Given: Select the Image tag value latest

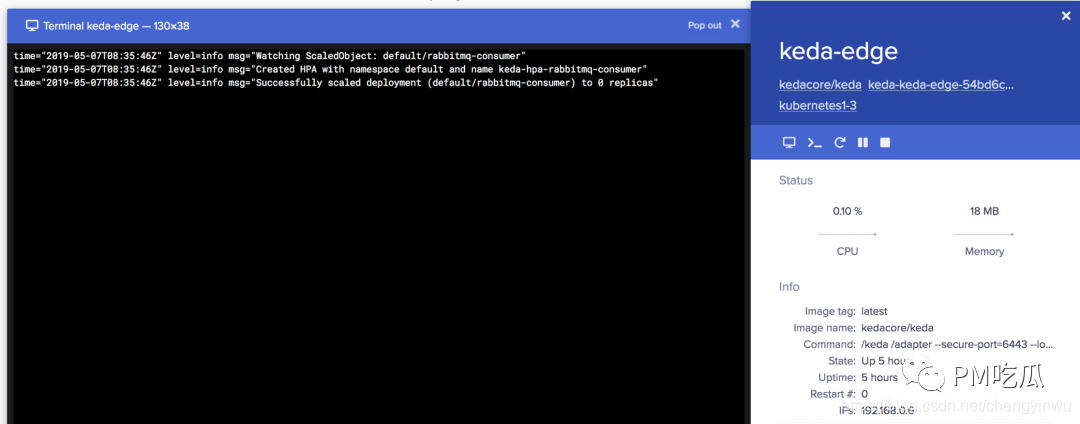Looking at the screenshot, I should (874, 311).
